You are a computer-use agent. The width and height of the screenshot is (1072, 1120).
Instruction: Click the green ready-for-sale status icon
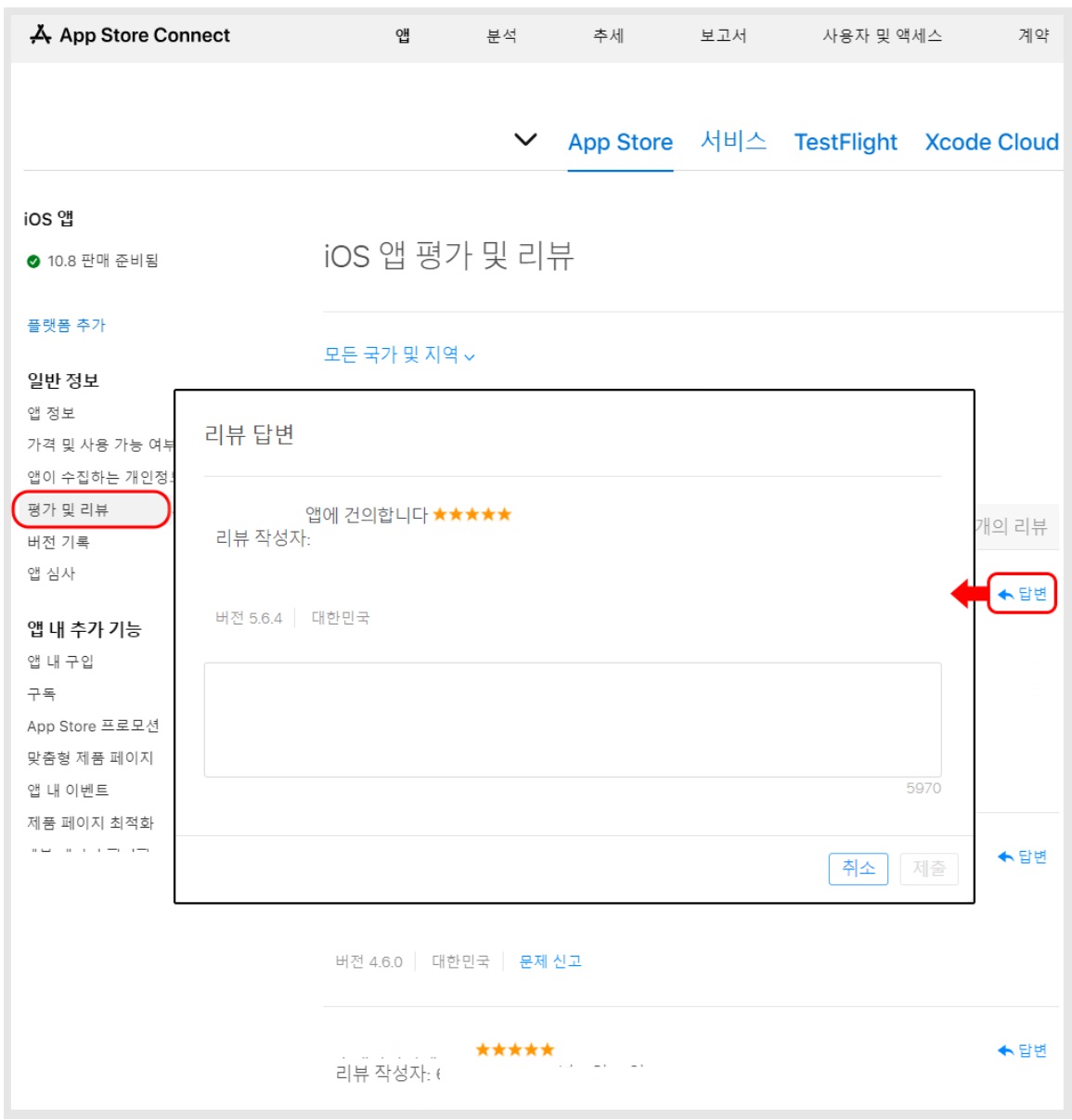pyautogui.click(x=33, y=262)
